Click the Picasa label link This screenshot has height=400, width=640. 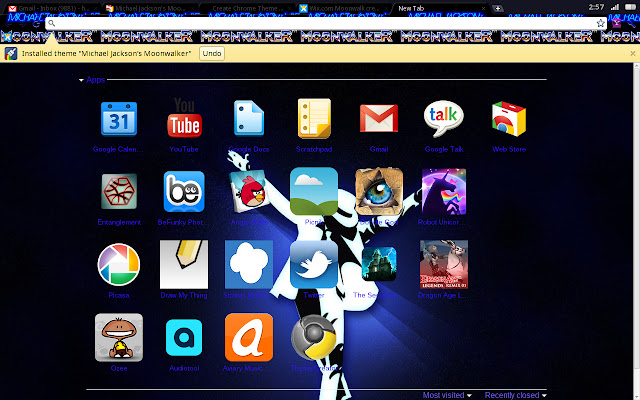pos(119,295)
